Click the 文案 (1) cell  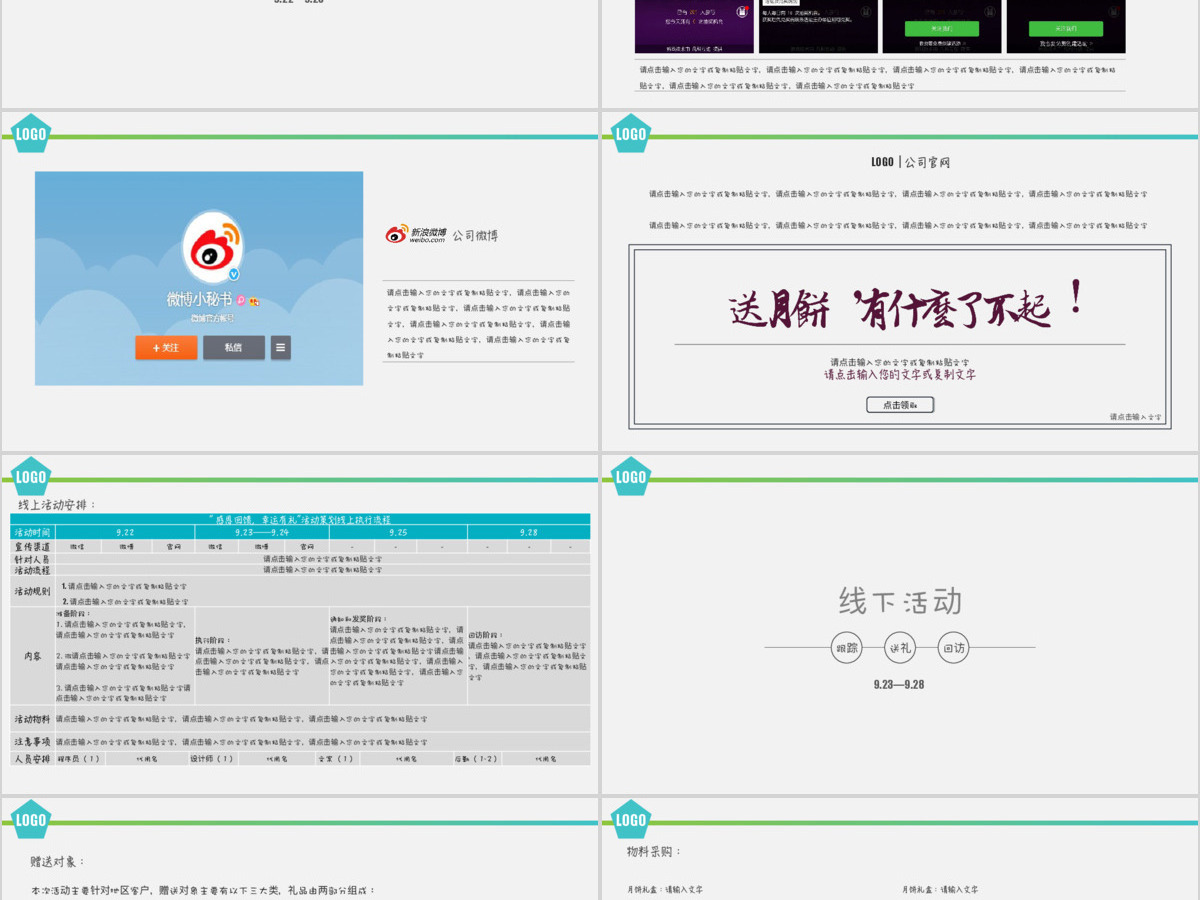coord(336,759)
